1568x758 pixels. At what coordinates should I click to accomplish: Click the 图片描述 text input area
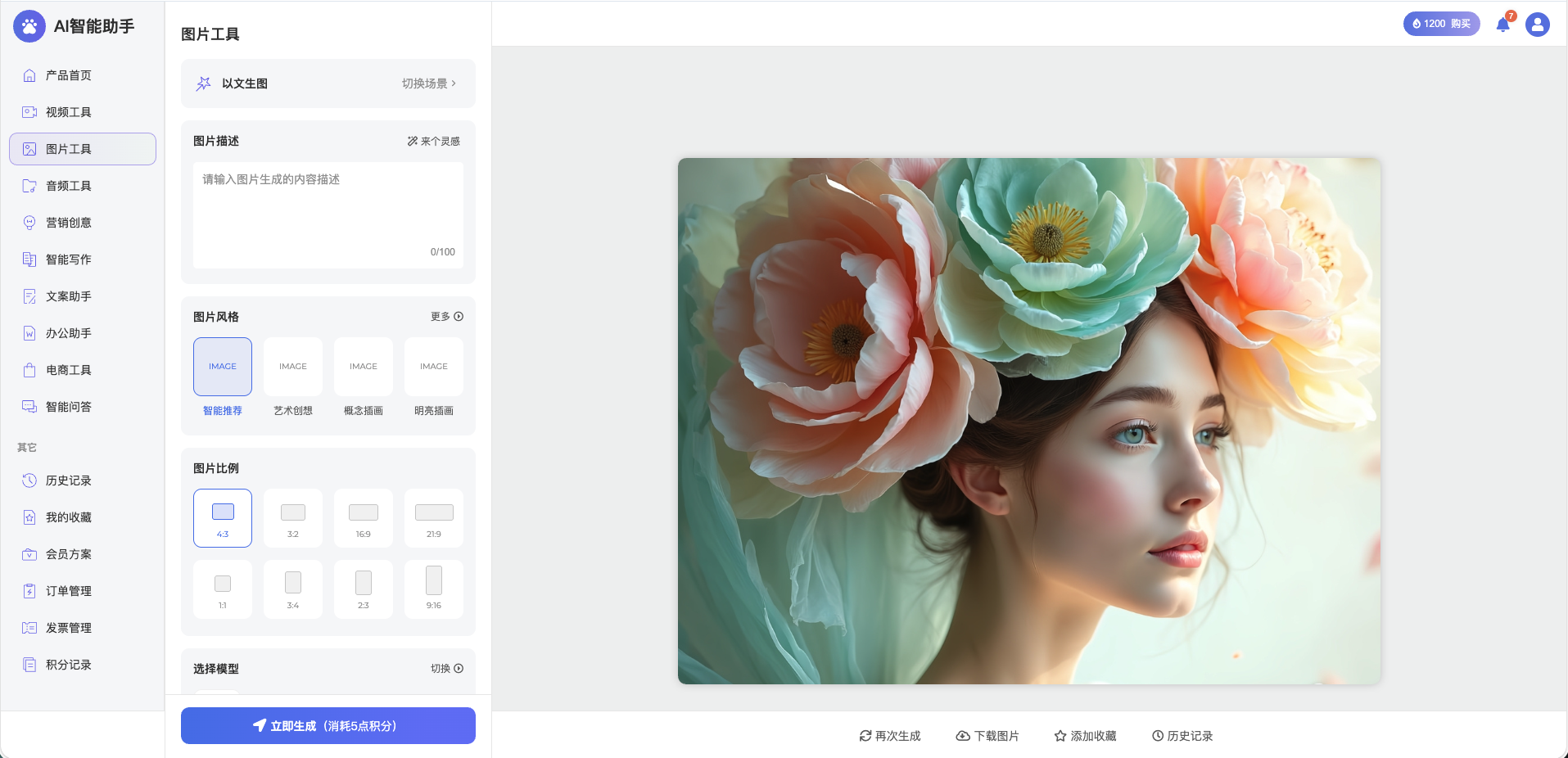328,209
